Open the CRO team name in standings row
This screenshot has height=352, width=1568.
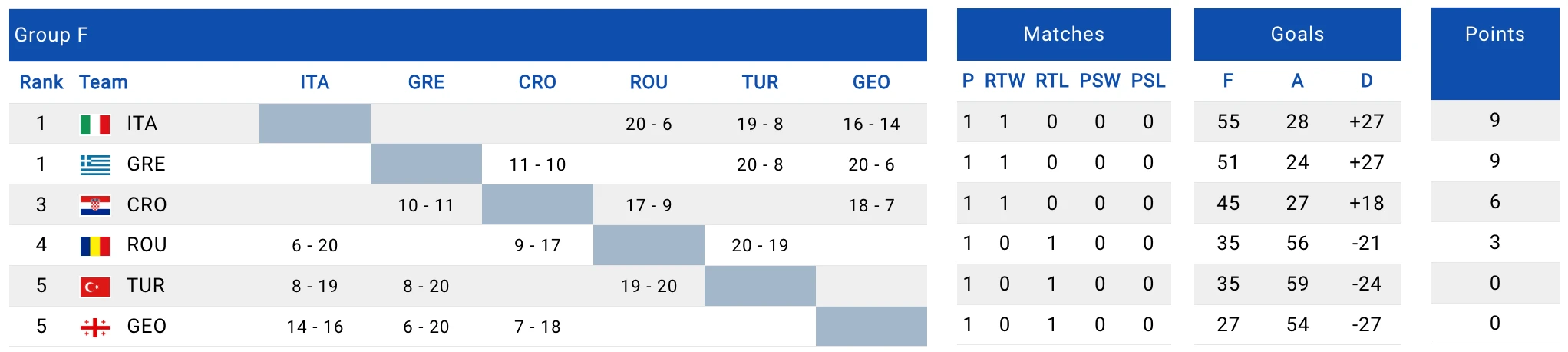click(x=147, y=205)
